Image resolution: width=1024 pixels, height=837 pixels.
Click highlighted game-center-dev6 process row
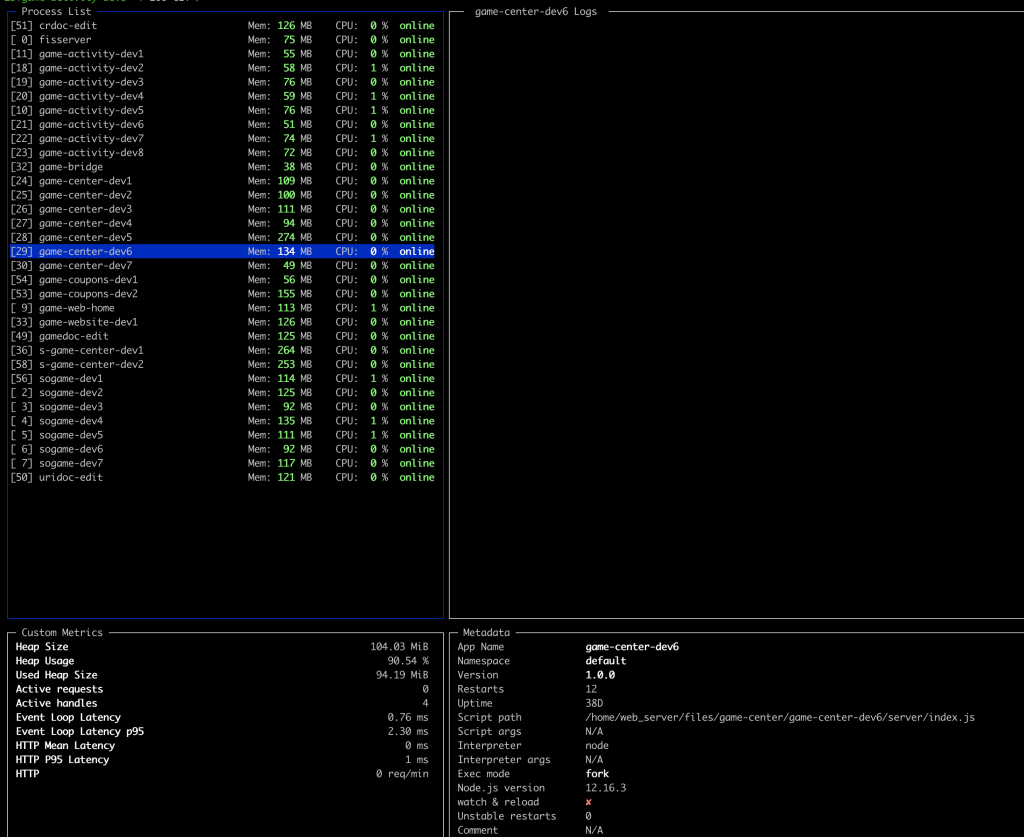[222, 251]
